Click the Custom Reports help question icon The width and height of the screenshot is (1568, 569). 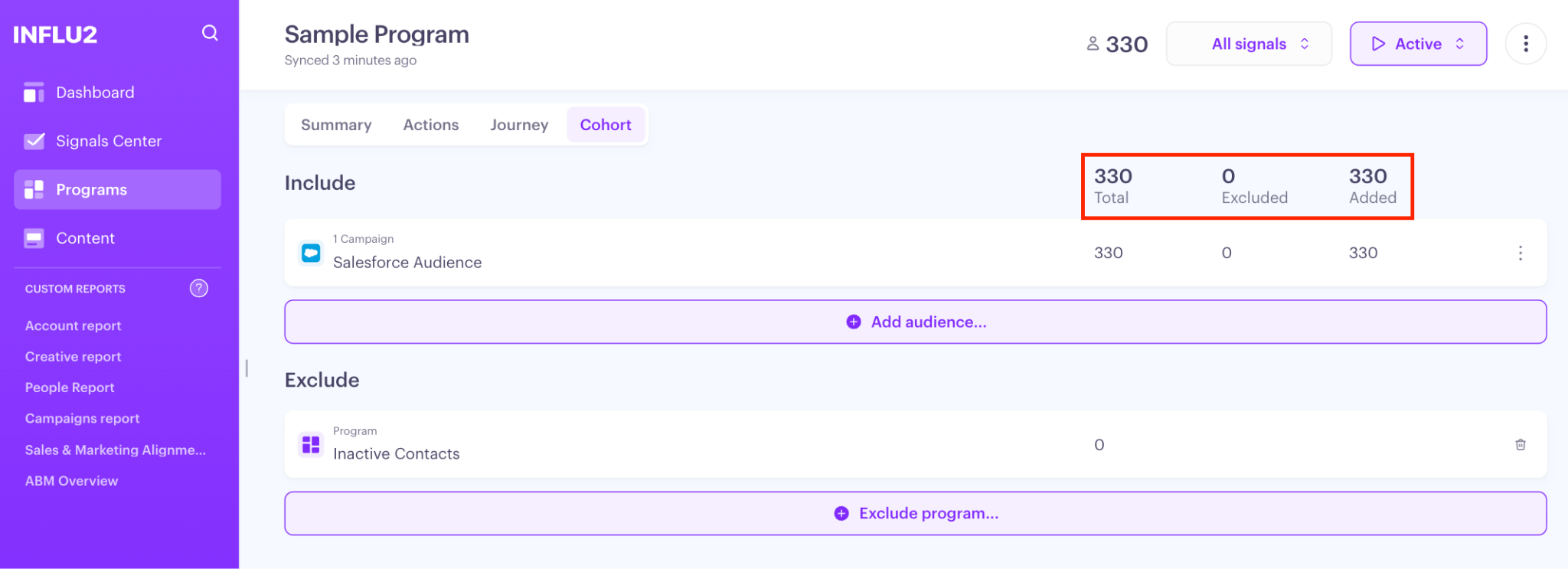tap(199, 288)
